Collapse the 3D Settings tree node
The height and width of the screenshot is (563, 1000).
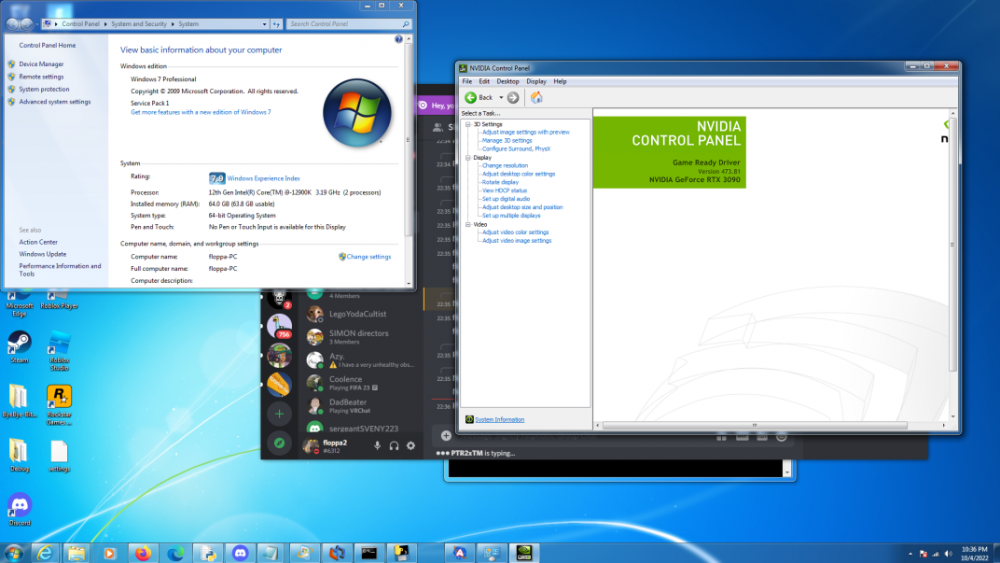(467, 124)
